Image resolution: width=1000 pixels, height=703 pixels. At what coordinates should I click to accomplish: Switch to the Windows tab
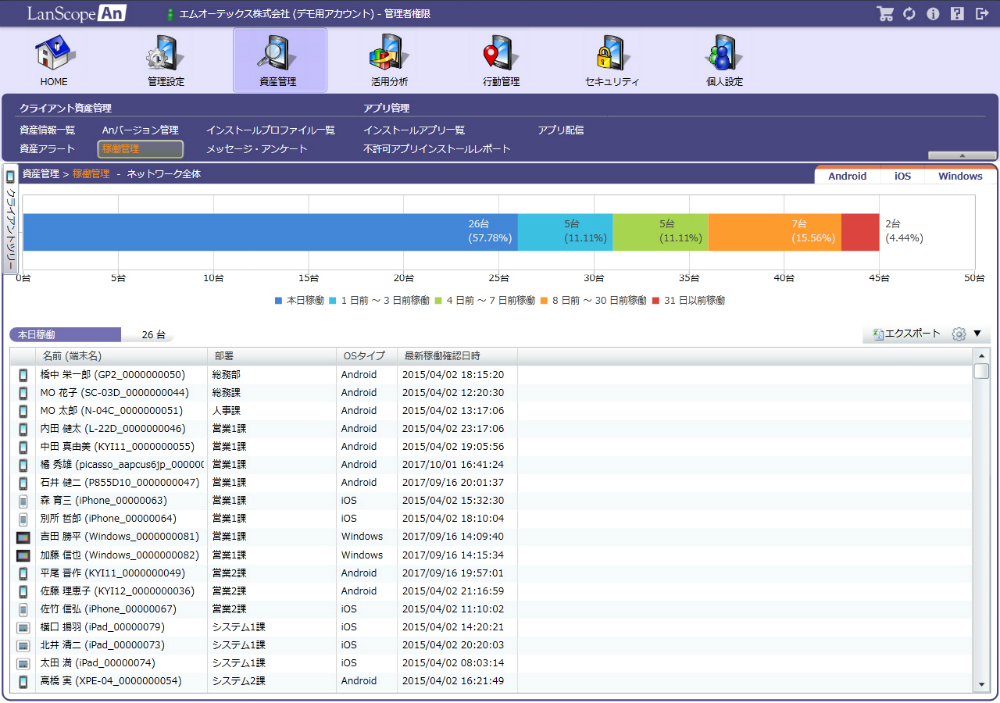tap(960, 176)
